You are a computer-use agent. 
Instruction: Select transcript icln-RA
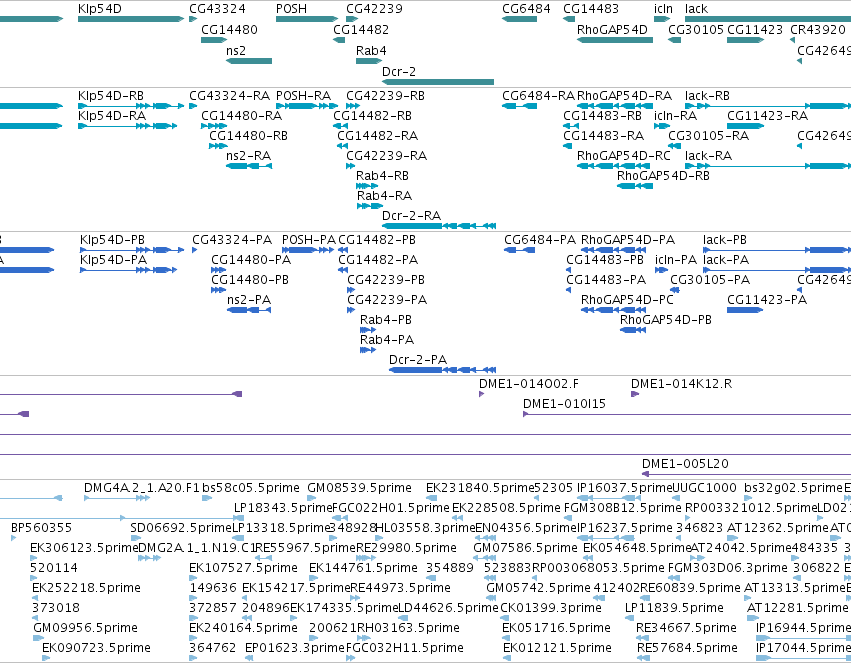(676, 116)
